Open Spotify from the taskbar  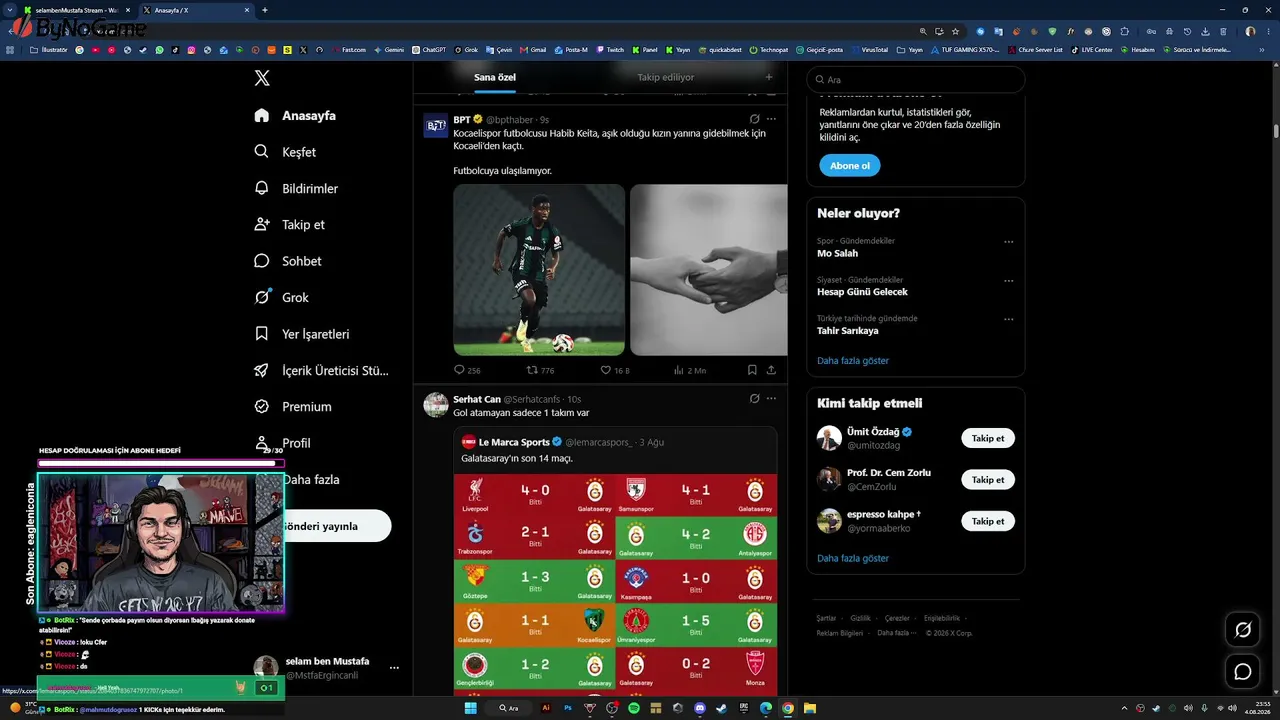tap(634, 708)
